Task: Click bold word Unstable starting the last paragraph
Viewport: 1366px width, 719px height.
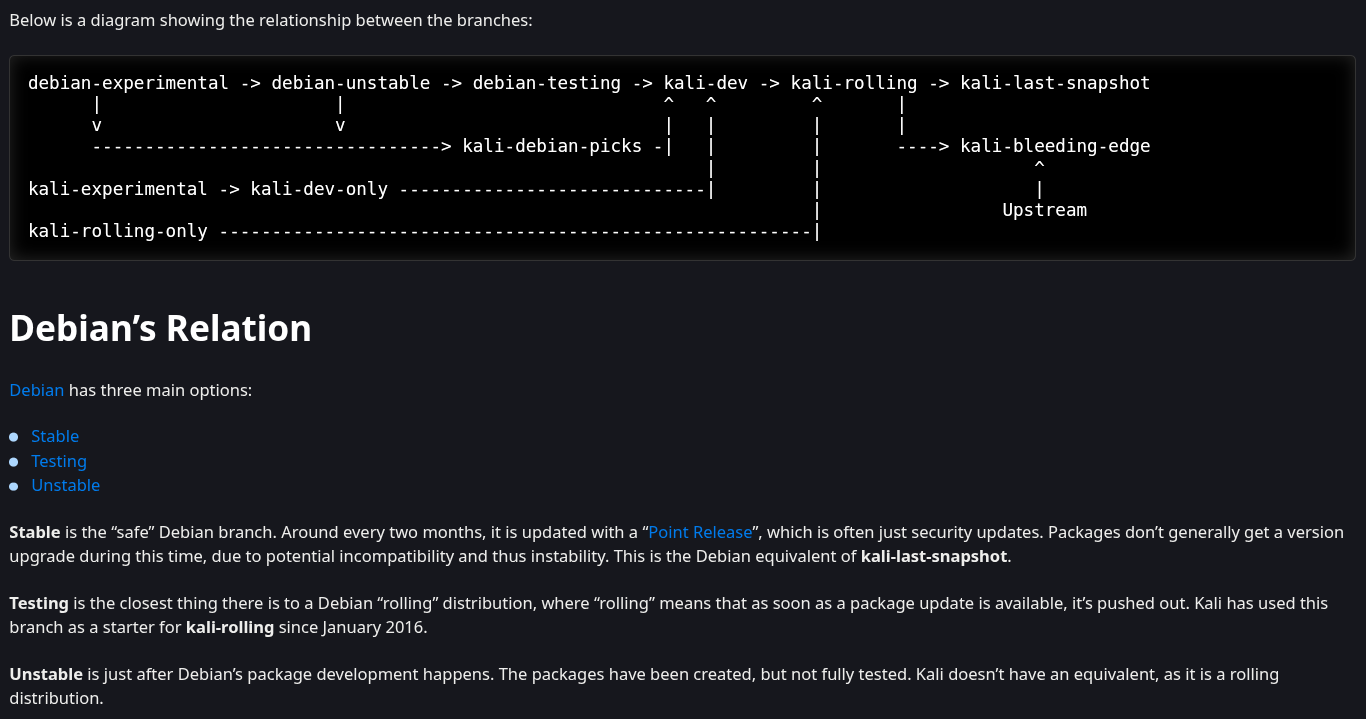Action: coord(46,674)
